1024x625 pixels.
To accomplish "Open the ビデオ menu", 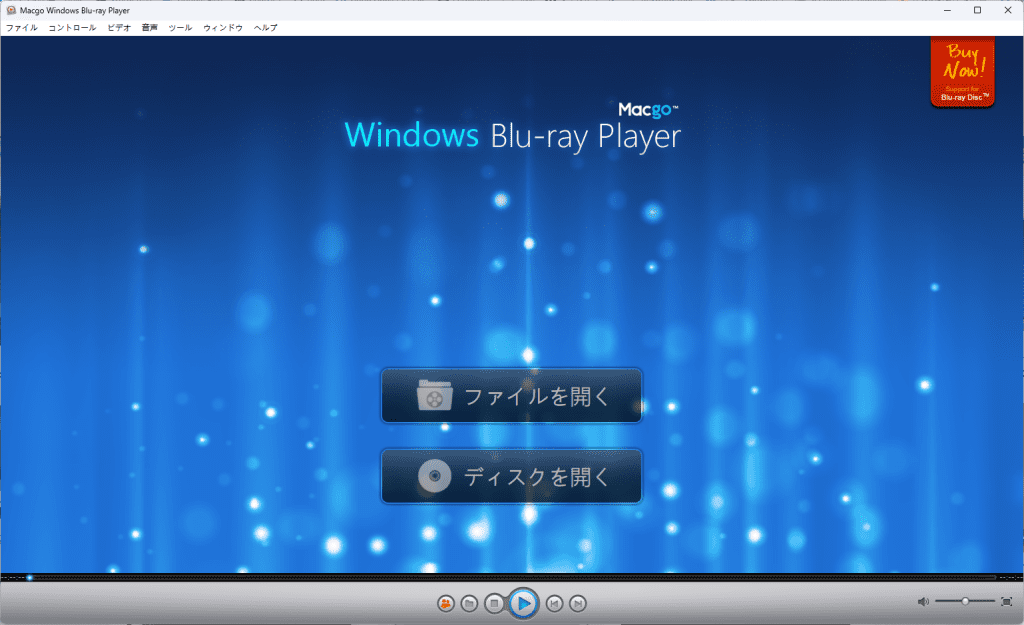I will tap(119, 27).
